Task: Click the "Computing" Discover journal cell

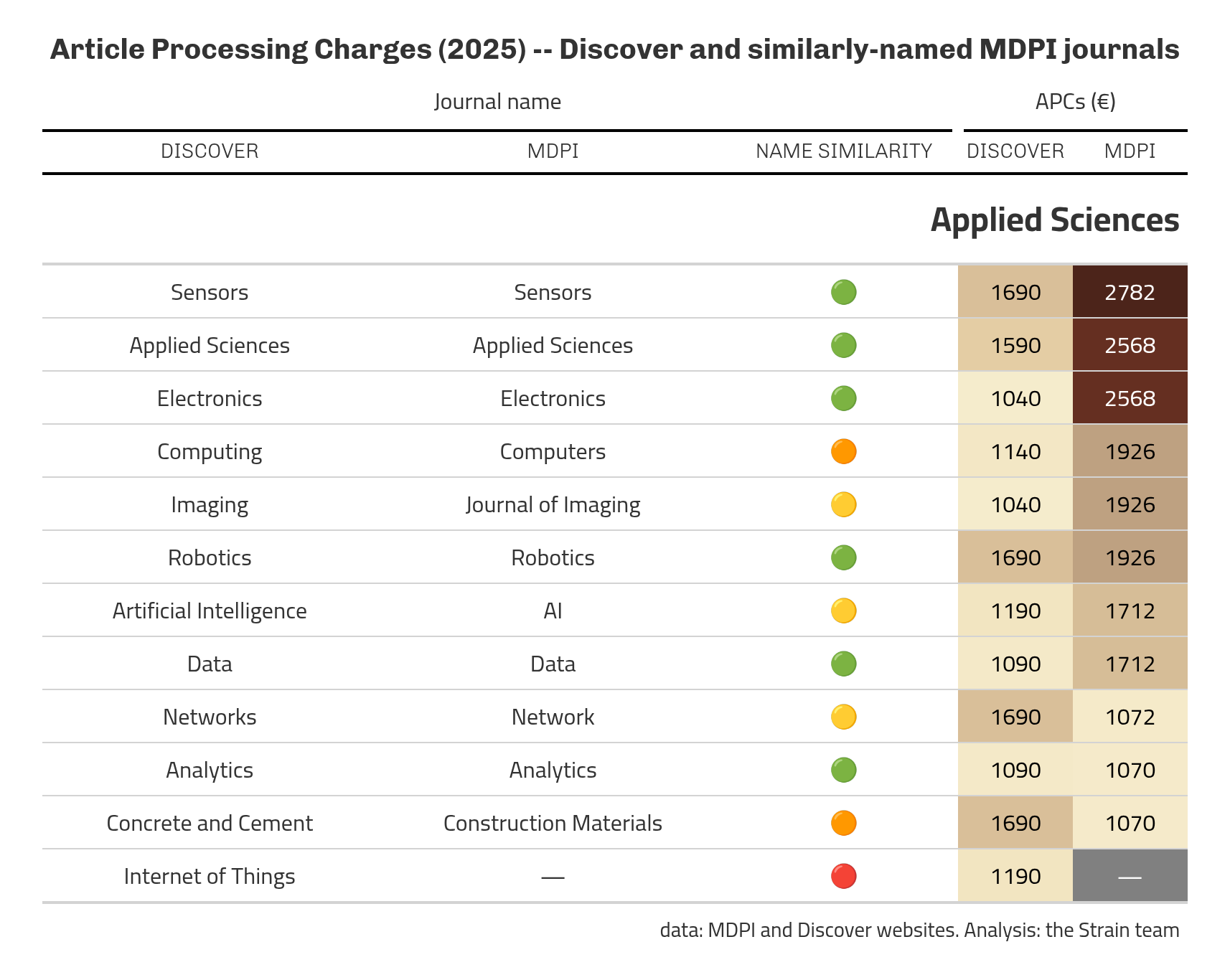Action: click(210, 451)
